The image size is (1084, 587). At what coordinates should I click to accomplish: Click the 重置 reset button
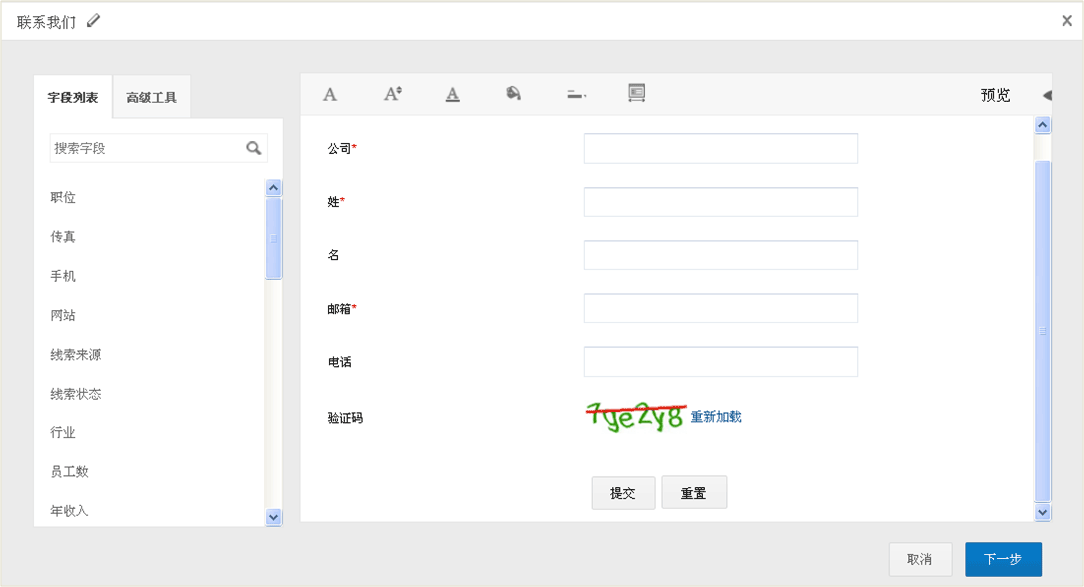pyautogui.click(x=694, y=492)
